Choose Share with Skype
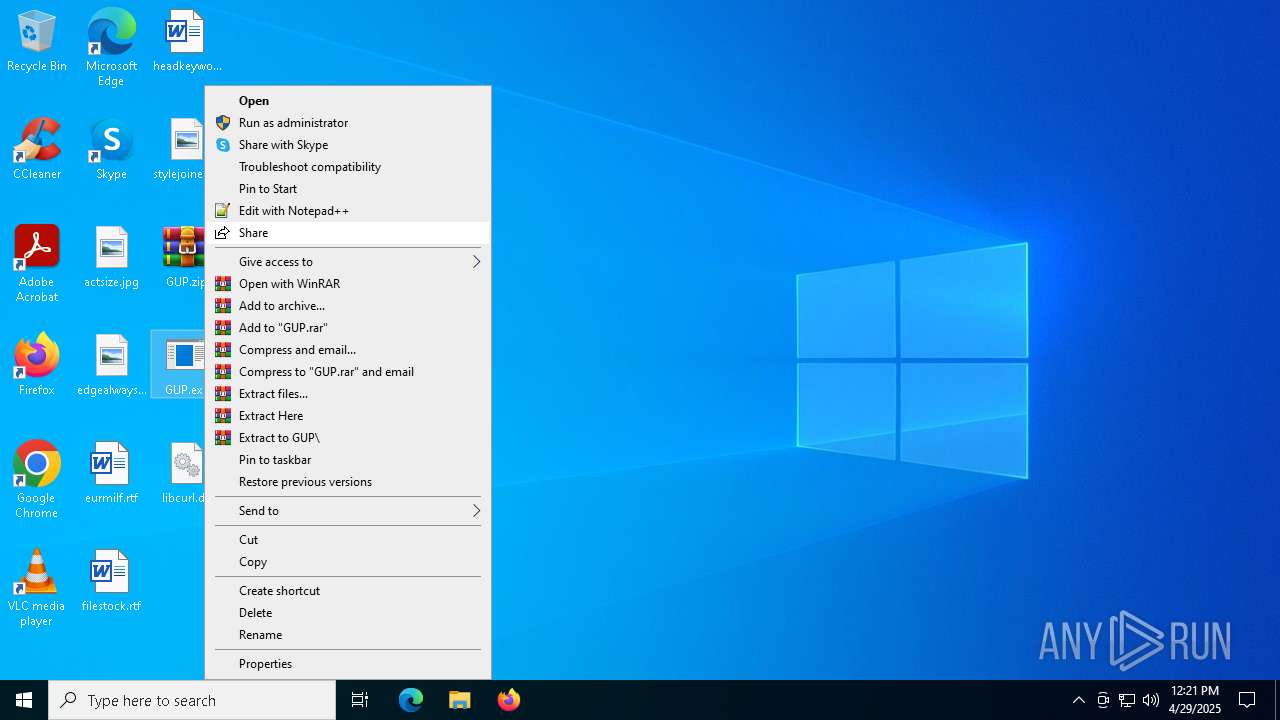 tap(347, 145)
